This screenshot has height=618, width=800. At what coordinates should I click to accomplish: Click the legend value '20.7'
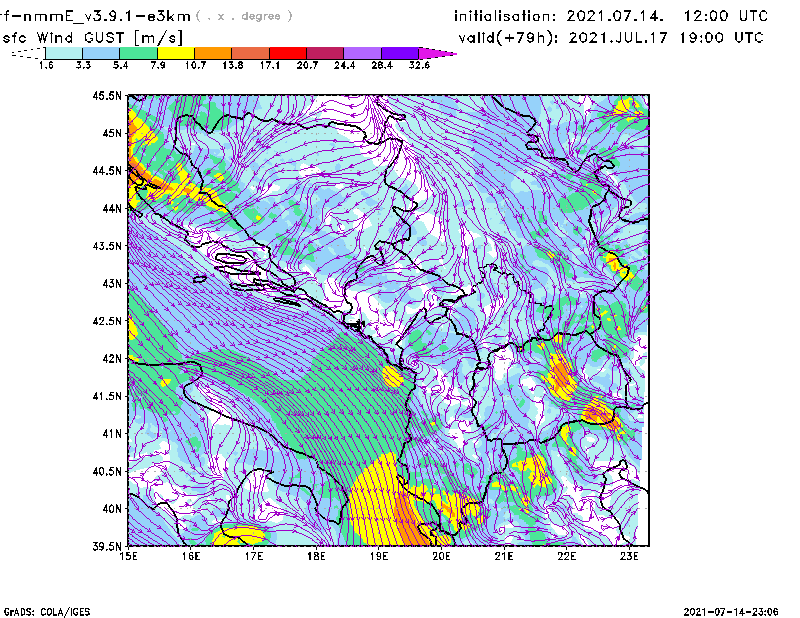[307, 65]
